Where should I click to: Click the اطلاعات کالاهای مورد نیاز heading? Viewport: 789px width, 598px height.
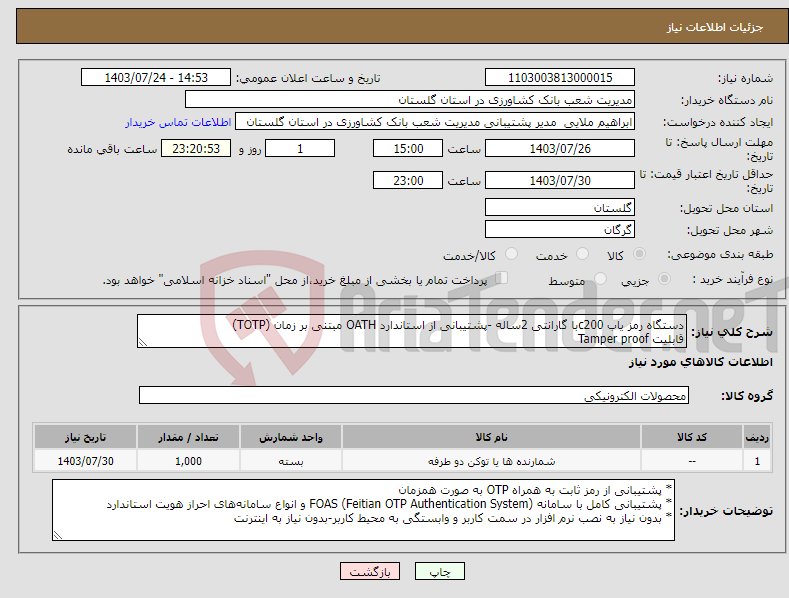point(700,362)
